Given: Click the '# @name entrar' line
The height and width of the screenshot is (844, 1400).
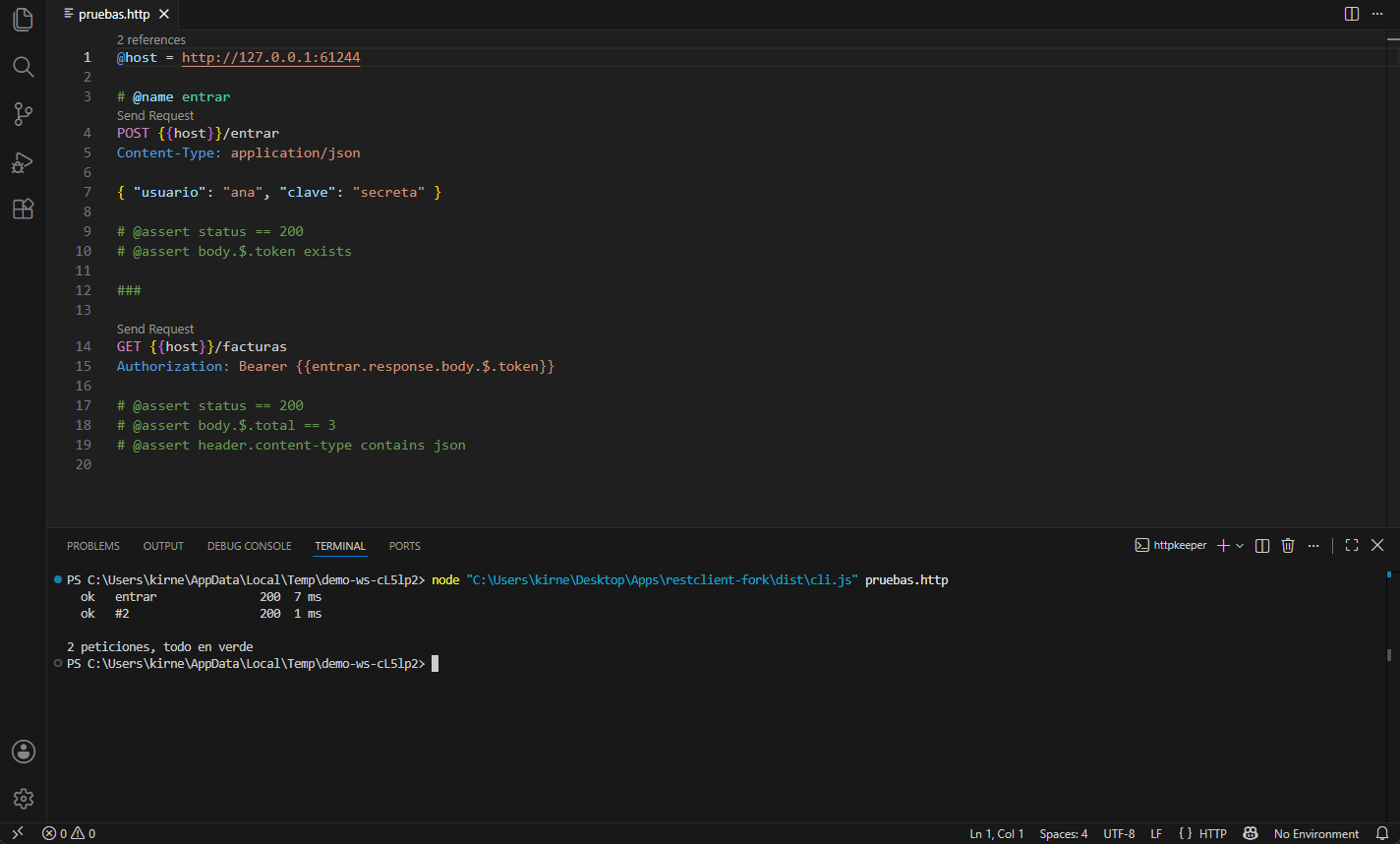Looking at the screenshot, I should (x=174, y=96).
